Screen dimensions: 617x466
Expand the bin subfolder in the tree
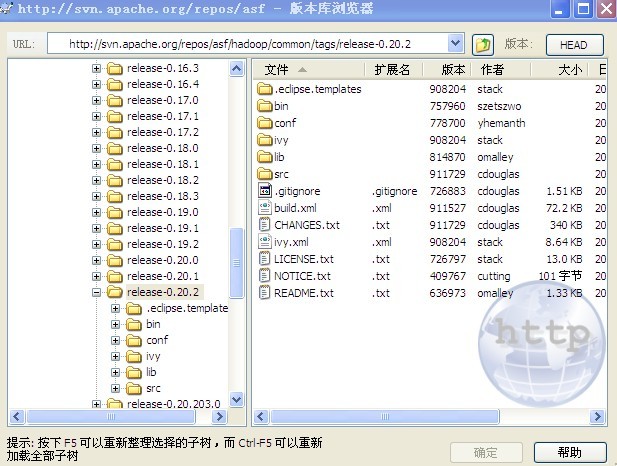[115, 324]
